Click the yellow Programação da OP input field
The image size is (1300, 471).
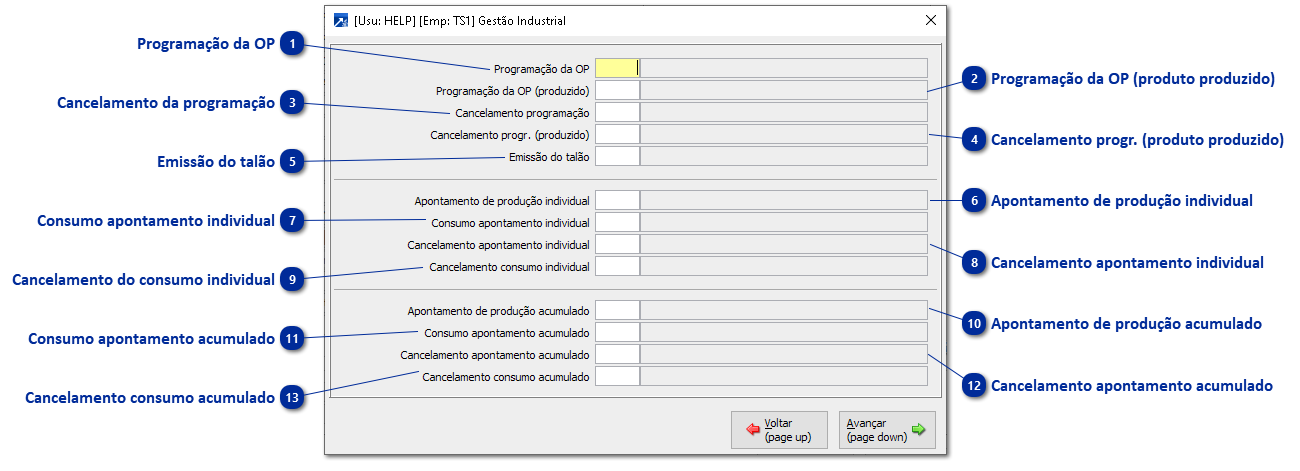pos(616,68)
